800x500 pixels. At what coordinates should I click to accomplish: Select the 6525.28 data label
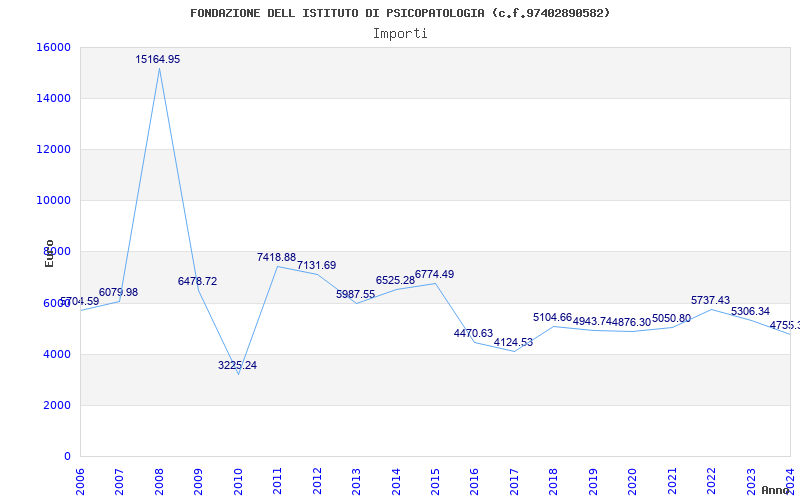tap(395, 281)
